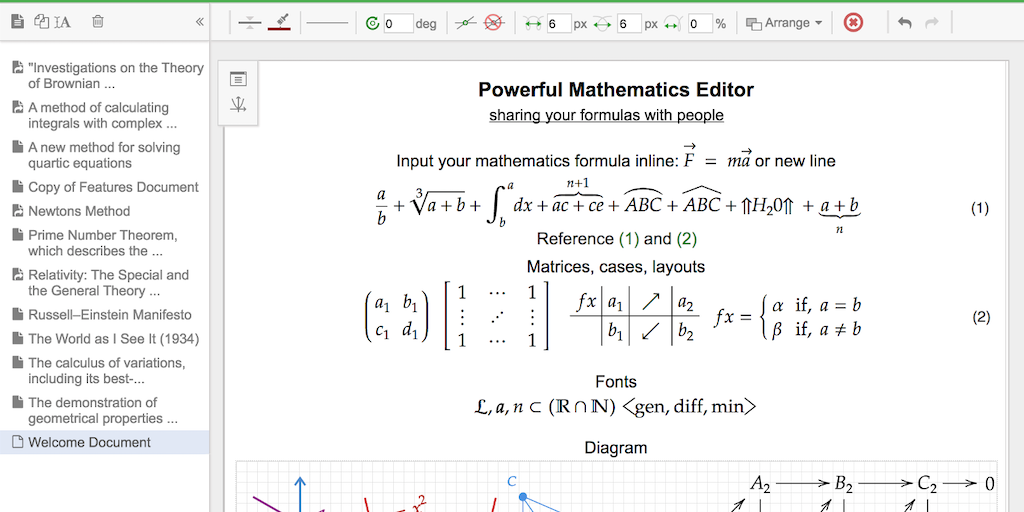Click the first green arrow-spacing icon
Image resolution: width=1024 pixels, height=512 pixels.
pos(534,24)
